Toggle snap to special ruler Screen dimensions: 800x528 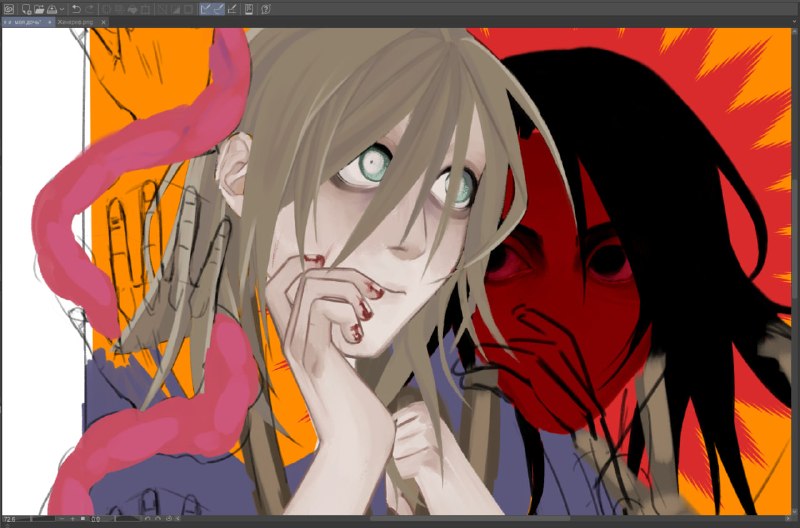pos(218,9)
